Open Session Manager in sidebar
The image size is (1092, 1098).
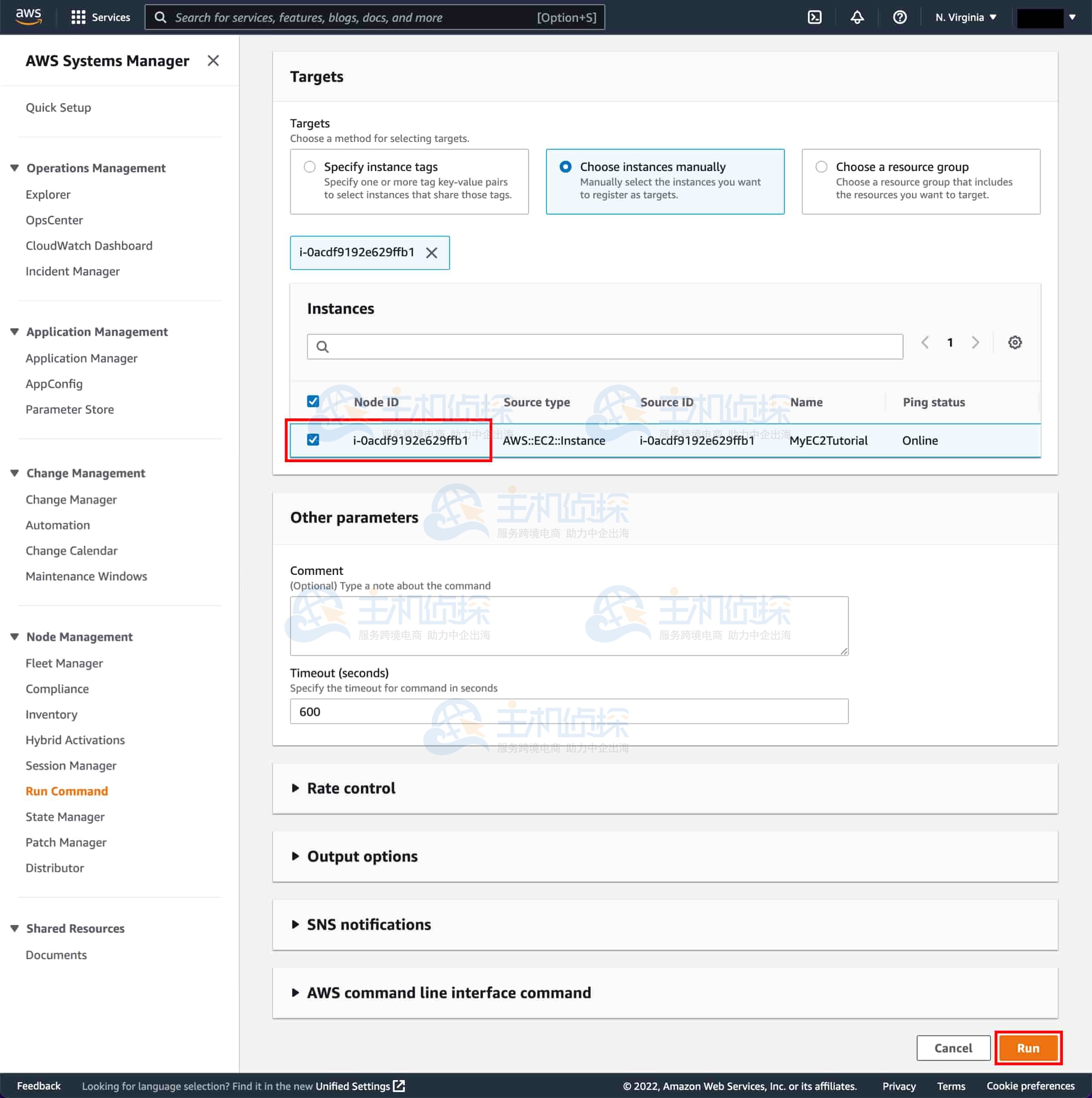71,766
